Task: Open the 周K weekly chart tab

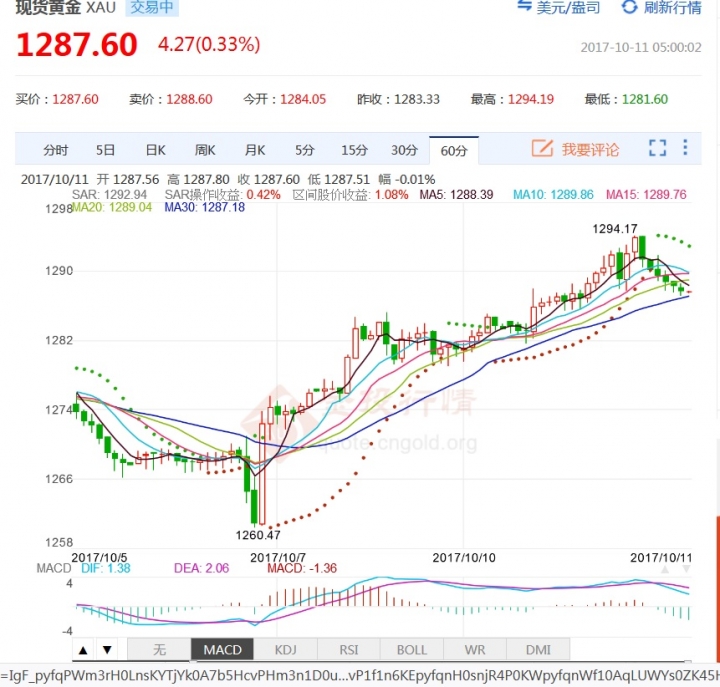Action: tap(205, 150)
